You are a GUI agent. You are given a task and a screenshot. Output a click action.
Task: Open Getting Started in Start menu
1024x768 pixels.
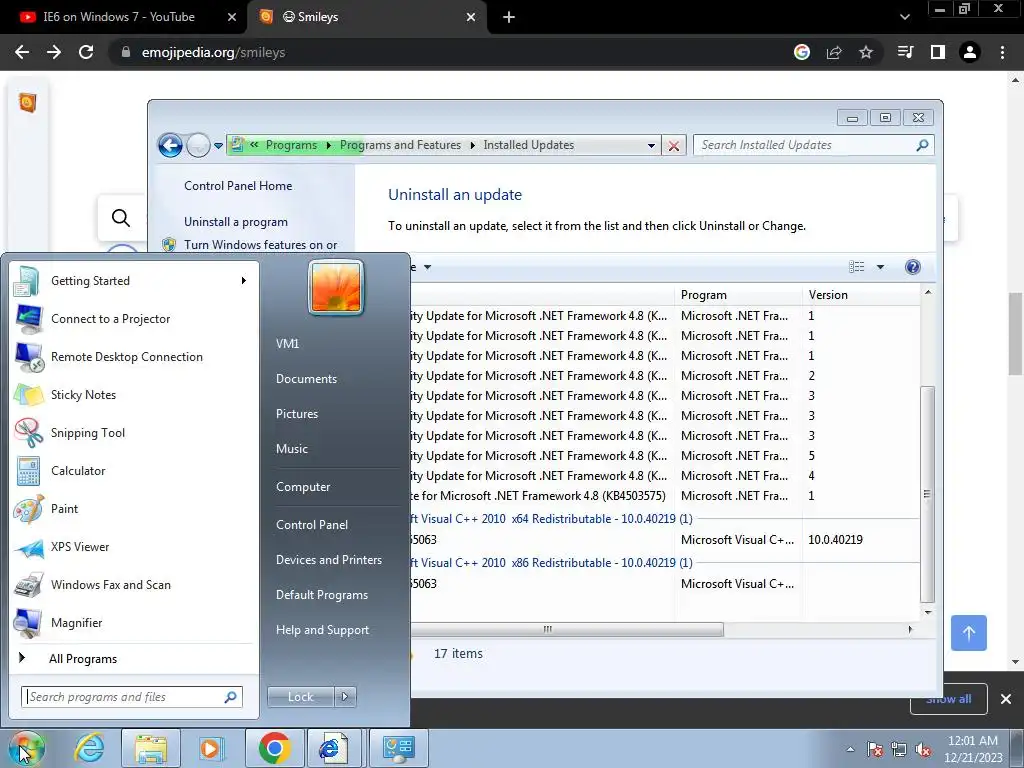click(x=133, y=281)
